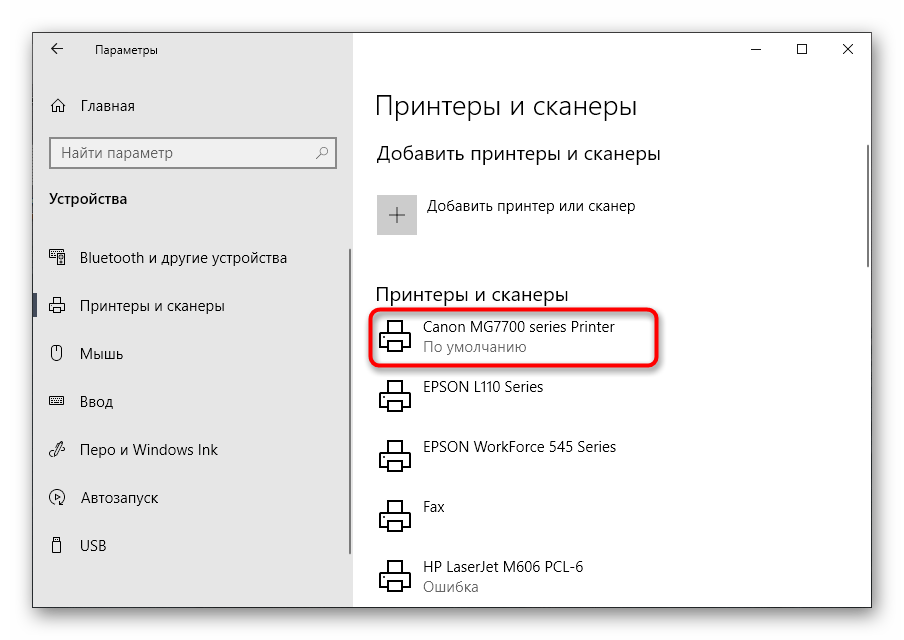904x640 pixels.
Task: Maximize the Параметры window
Action: [802, 49]
